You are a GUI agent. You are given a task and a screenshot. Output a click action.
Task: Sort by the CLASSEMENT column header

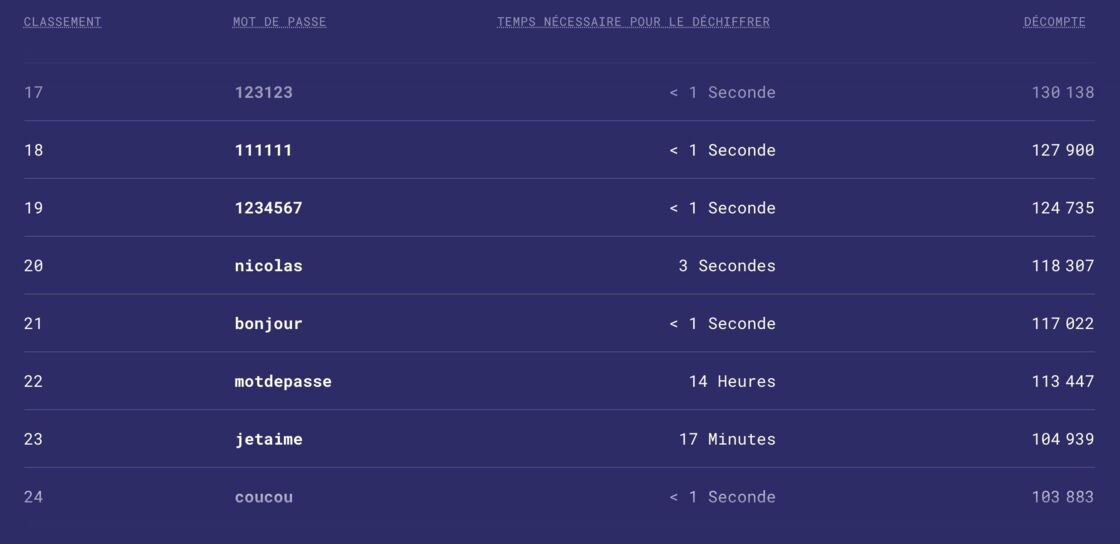tap(62, 22)
